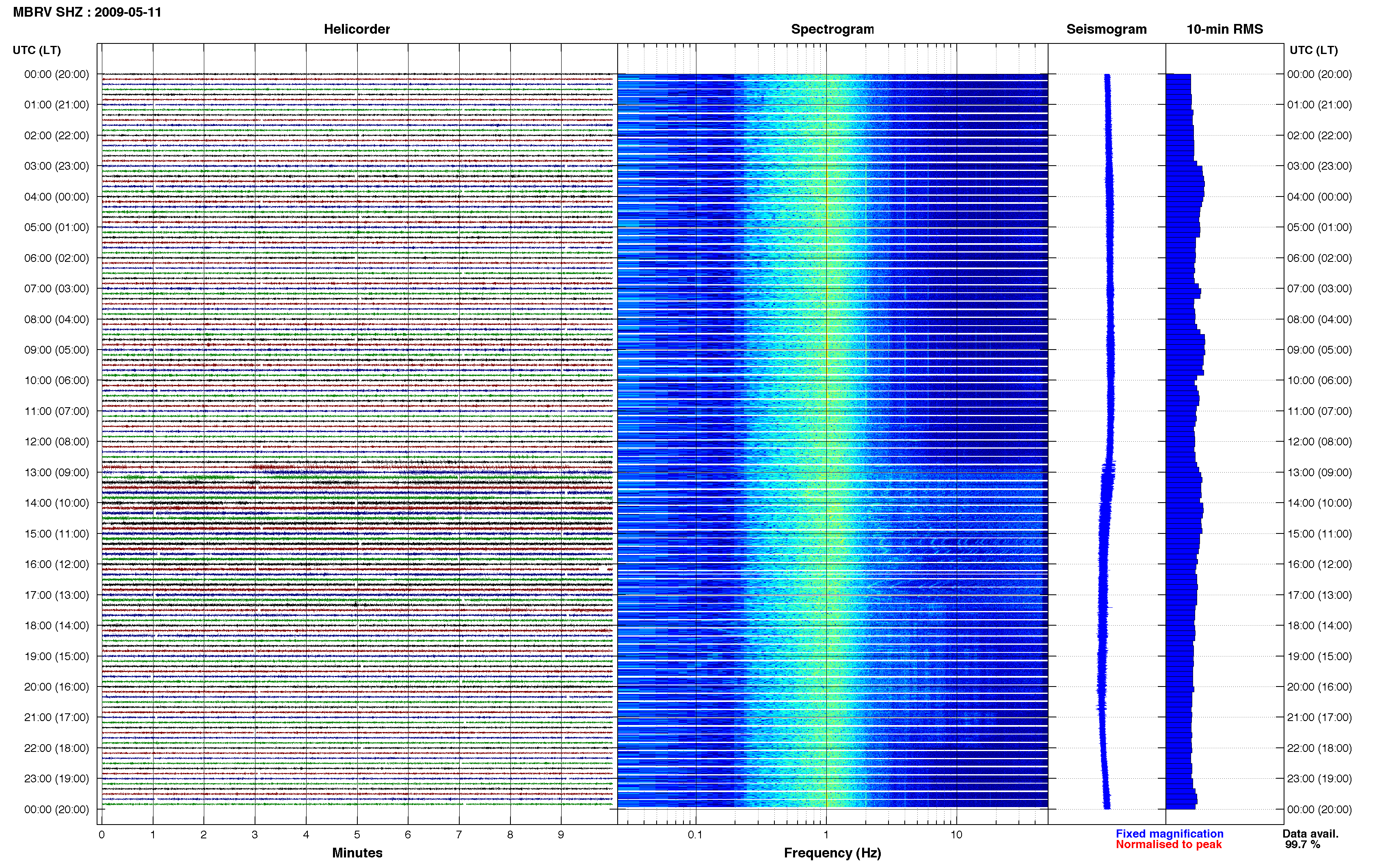Screen dimensions: 1388x868
Task: Click left time label 02:00 (22:00)
Action: tap(56, 136)
